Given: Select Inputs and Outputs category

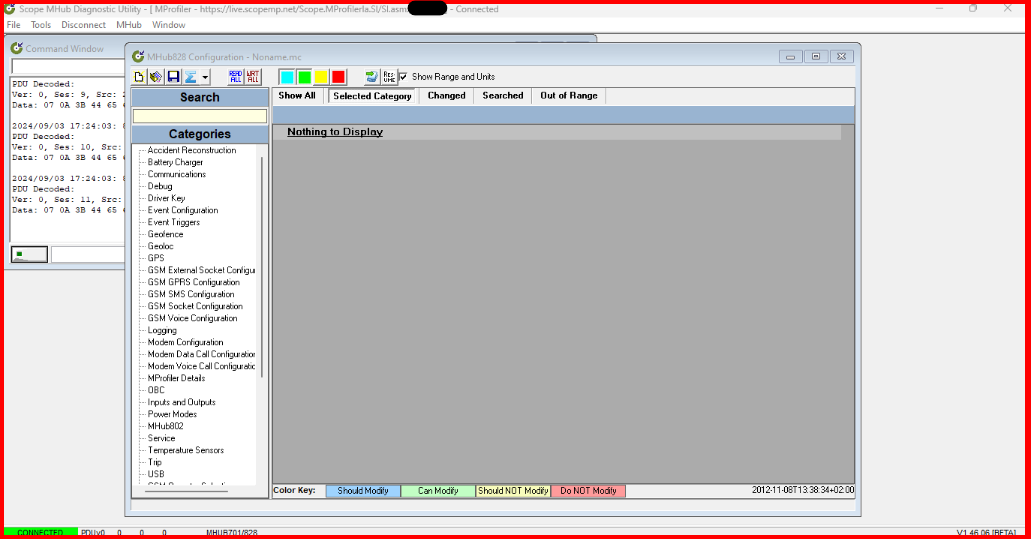Looking at the screenshot, I should 181,402.
